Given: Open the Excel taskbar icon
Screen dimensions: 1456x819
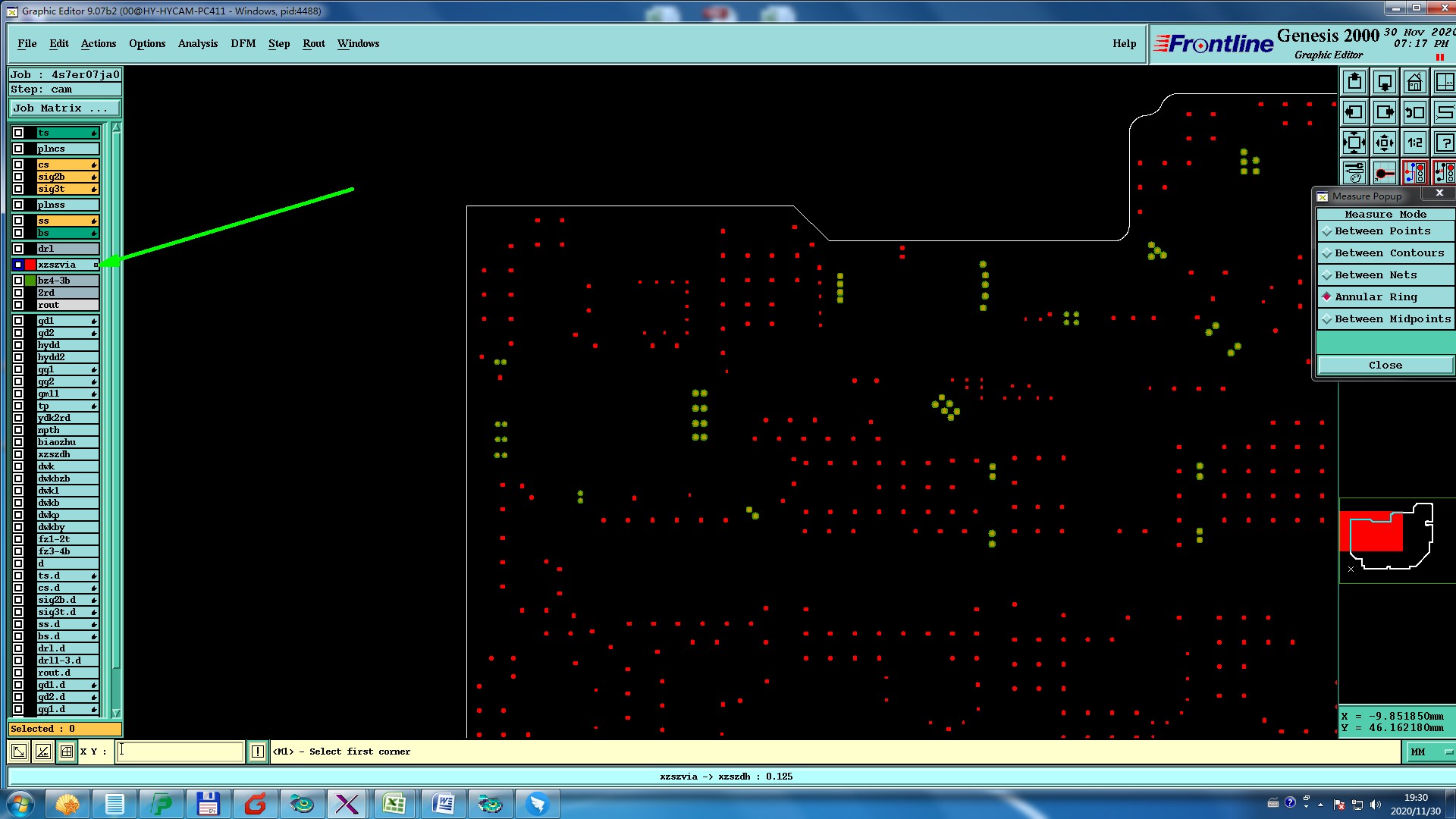Looking at the screenshot, I should click(394, 804).
